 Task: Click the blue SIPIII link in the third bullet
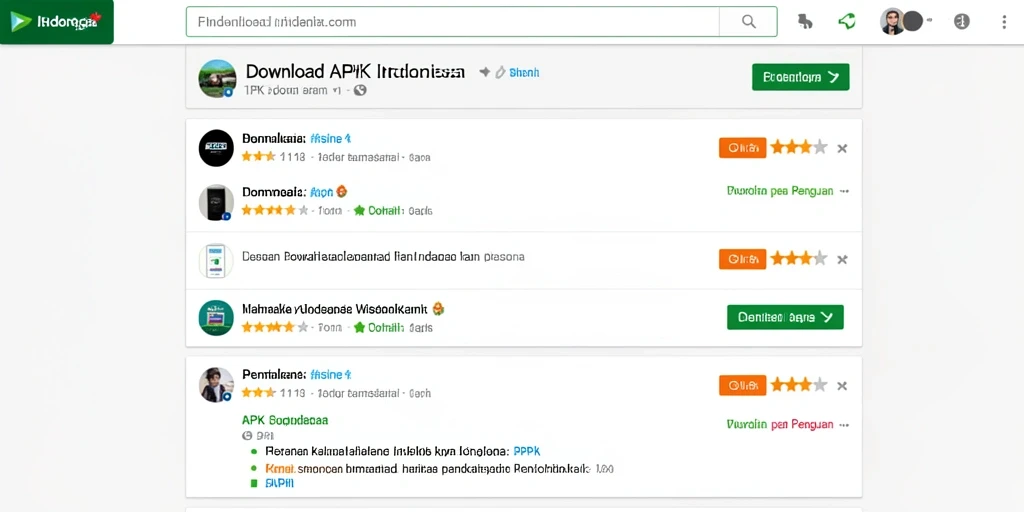click(280, 484)
